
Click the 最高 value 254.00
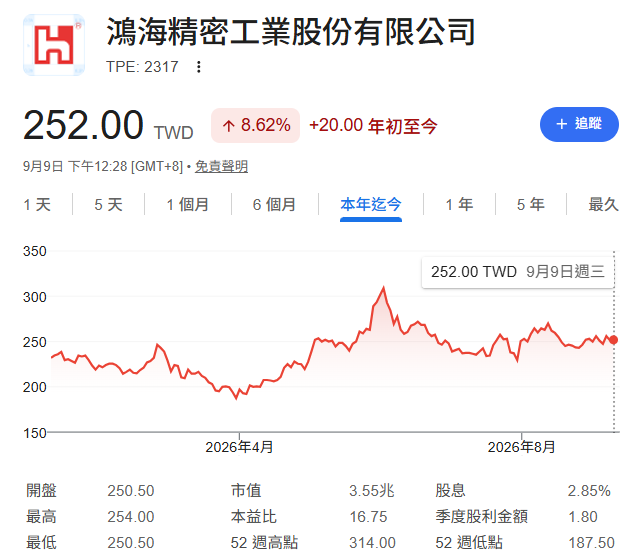pos(131,517)
